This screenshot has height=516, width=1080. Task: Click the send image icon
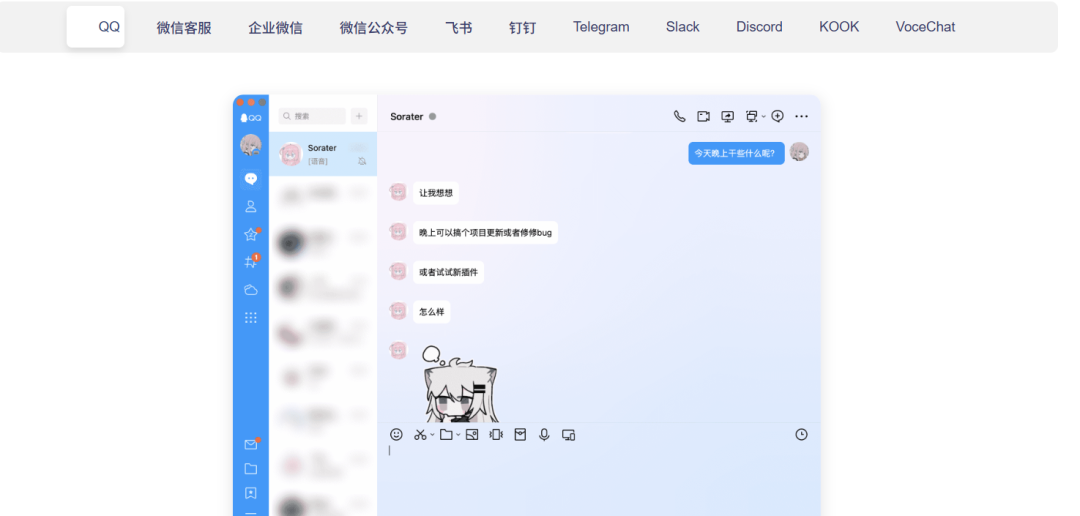pyautogui.click(x=472, y=435)
